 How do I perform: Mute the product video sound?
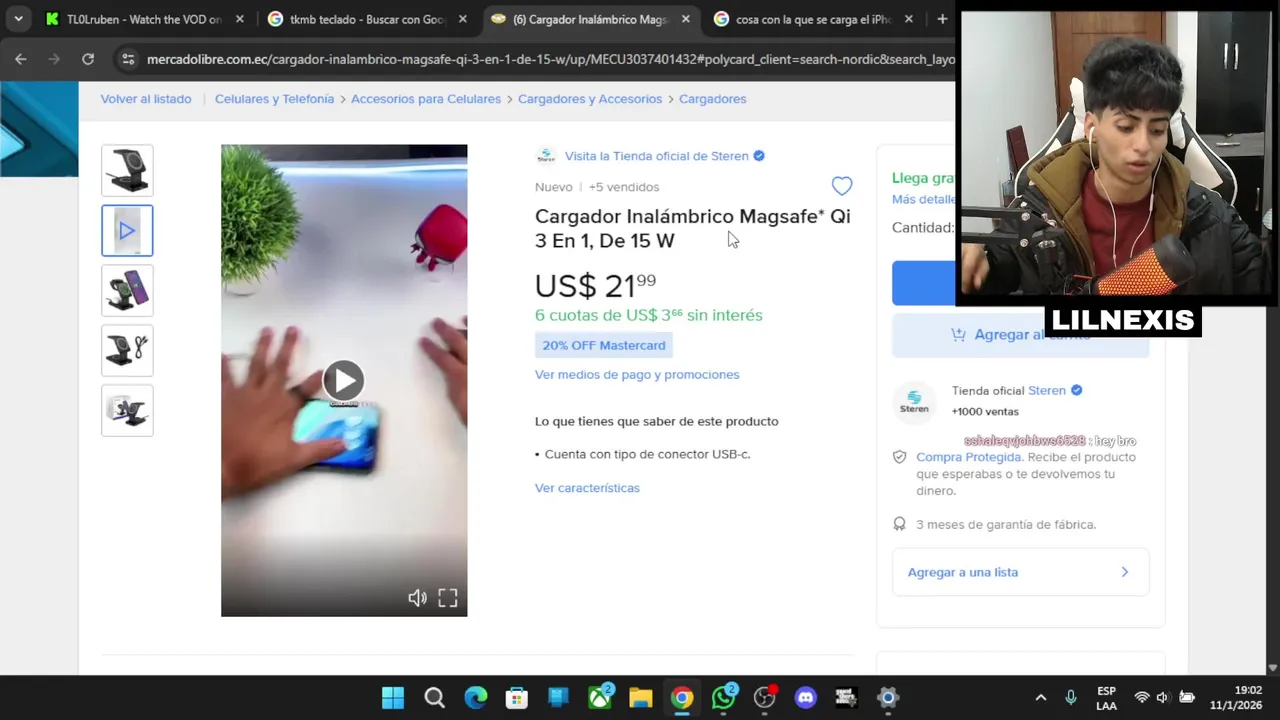[x=417, y=598]
